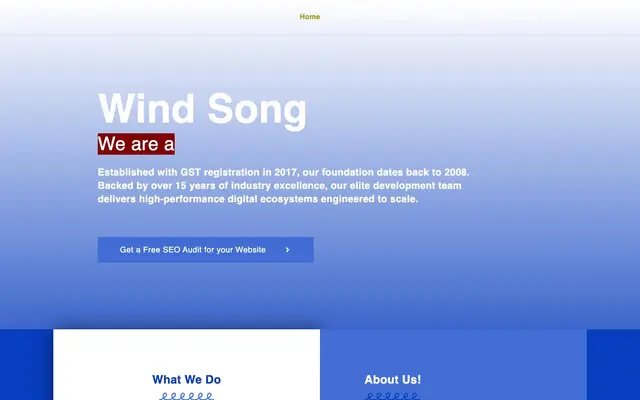Select the What We Do tab heading
This screenshot has height=400, width=640.
[187, 380]
